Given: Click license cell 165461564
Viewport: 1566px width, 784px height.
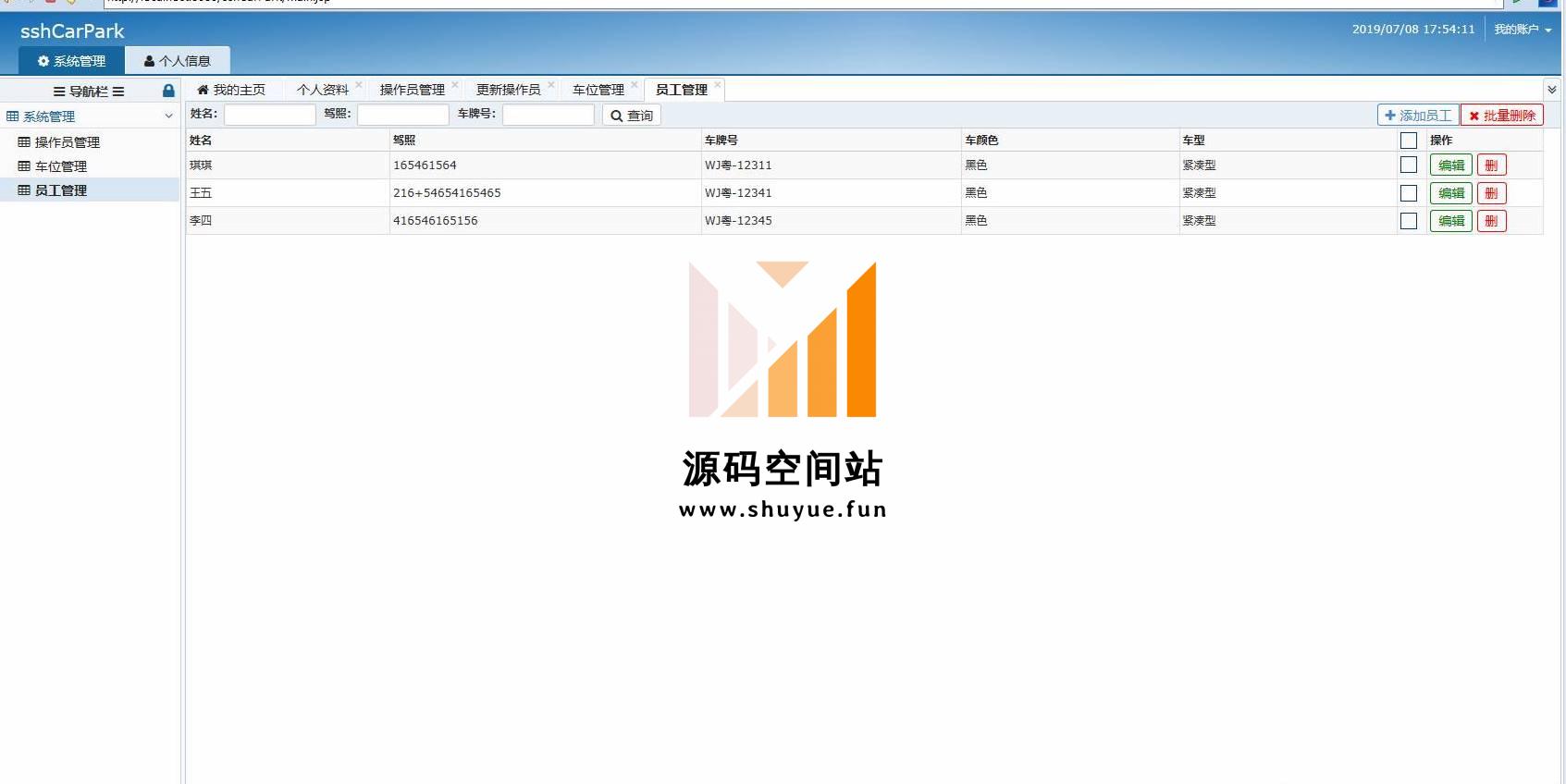Looking at the screenshot, I should point(425,165).
